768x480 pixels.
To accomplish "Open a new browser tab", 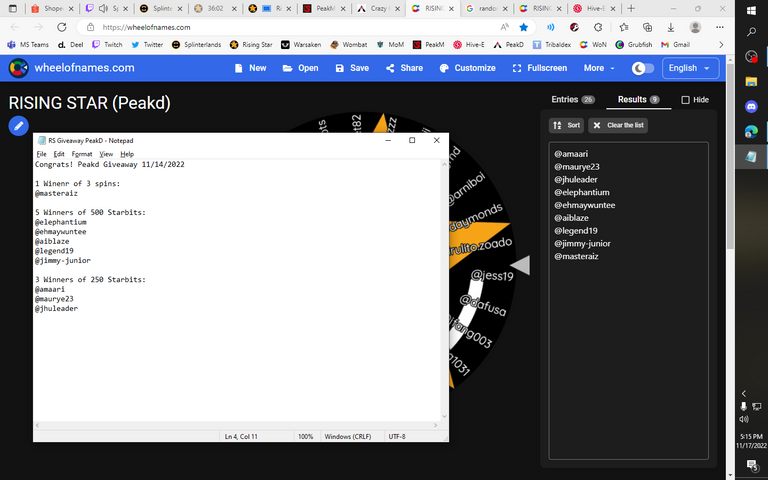I will coord(631,8).
